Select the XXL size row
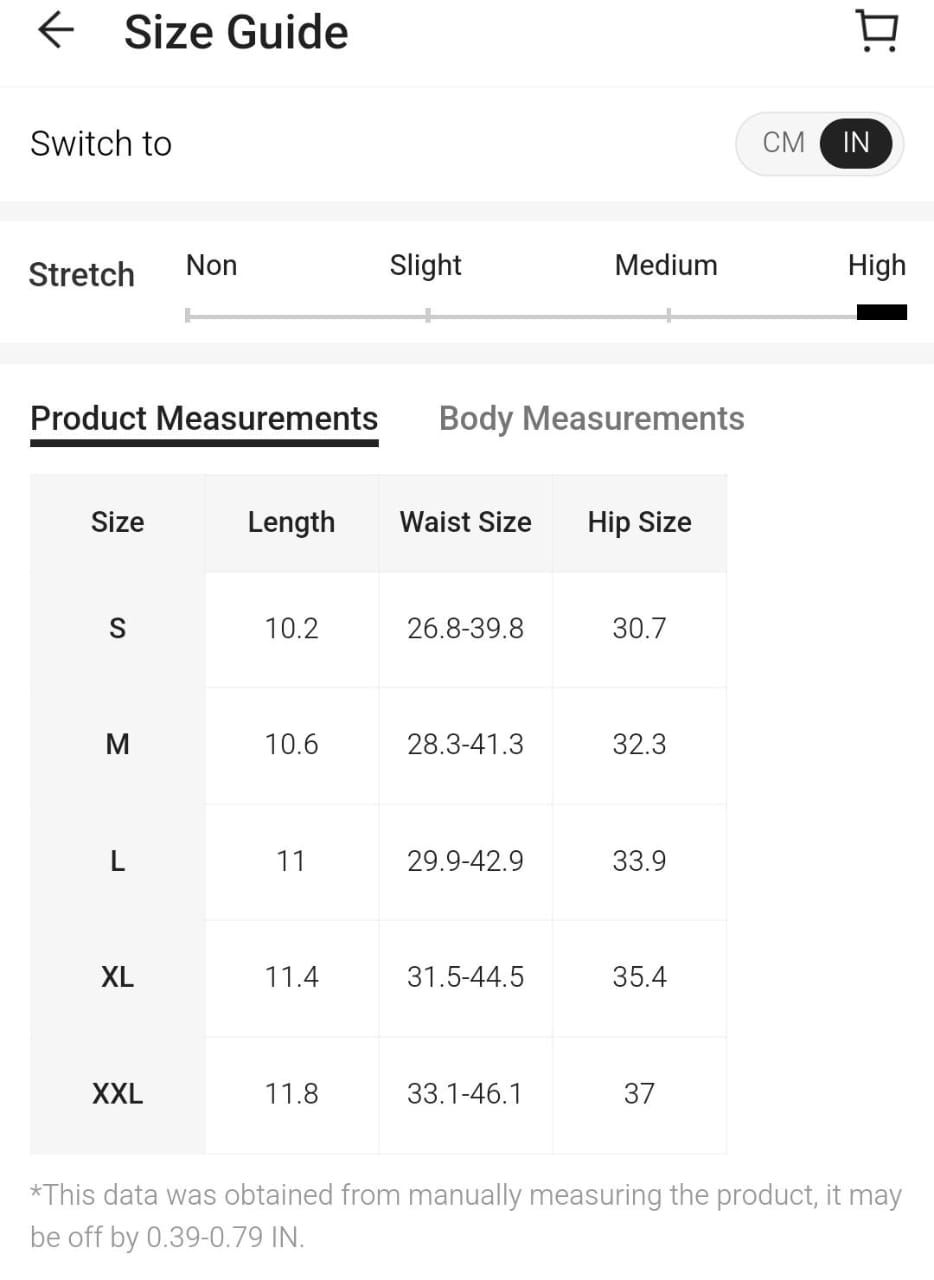This screenshot has width=934, height=1280. [117, 1094]
